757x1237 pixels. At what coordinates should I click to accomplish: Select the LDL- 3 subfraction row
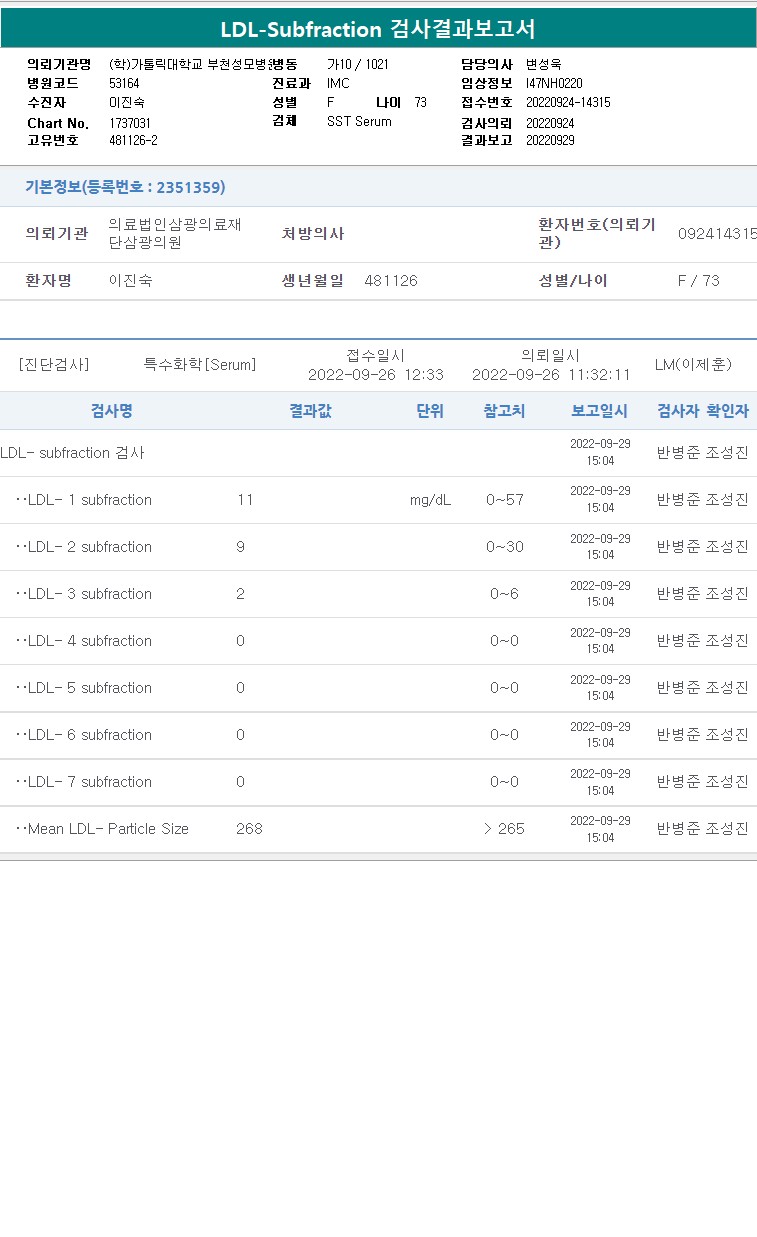(x=378, y=594)
